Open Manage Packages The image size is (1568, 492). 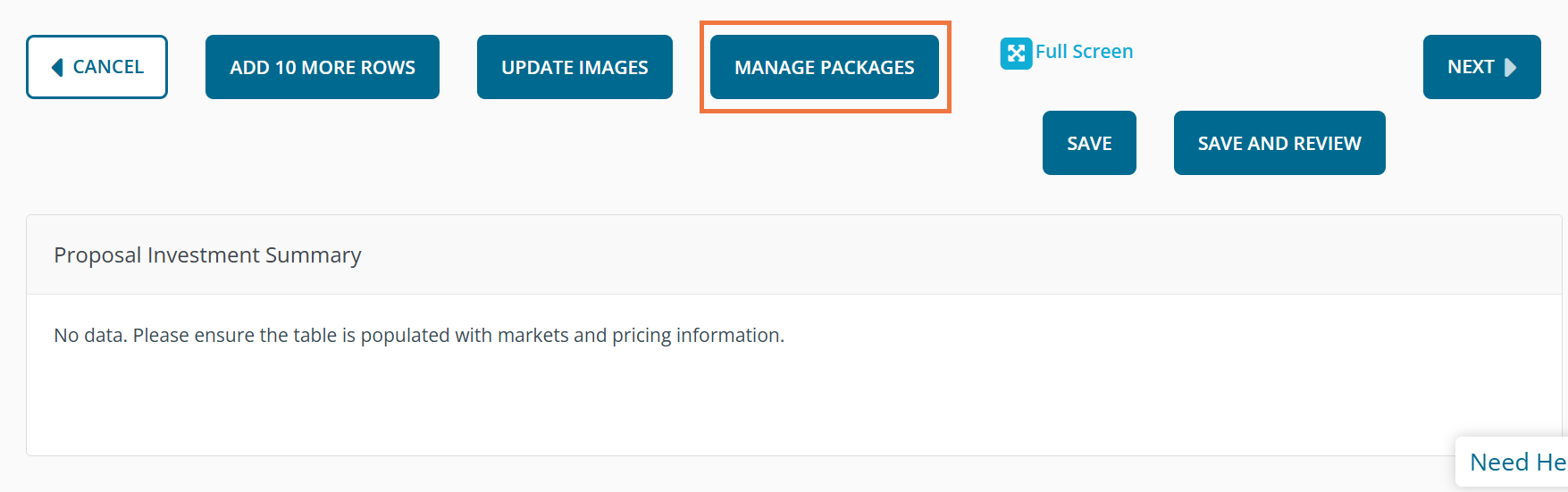(824, 67)
